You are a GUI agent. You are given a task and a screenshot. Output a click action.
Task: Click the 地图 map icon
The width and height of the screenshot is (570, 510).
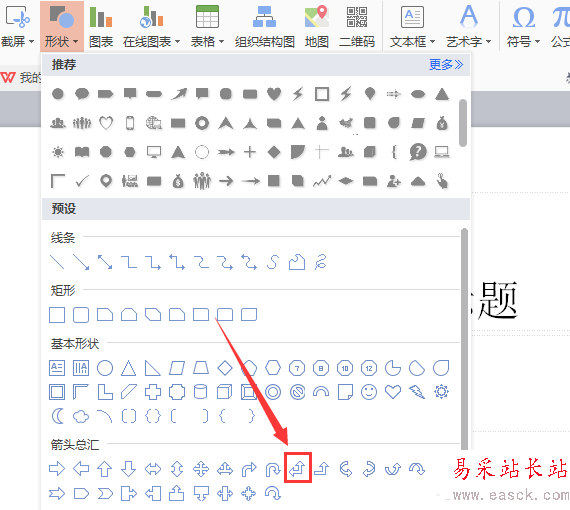[x=317, y=17]
